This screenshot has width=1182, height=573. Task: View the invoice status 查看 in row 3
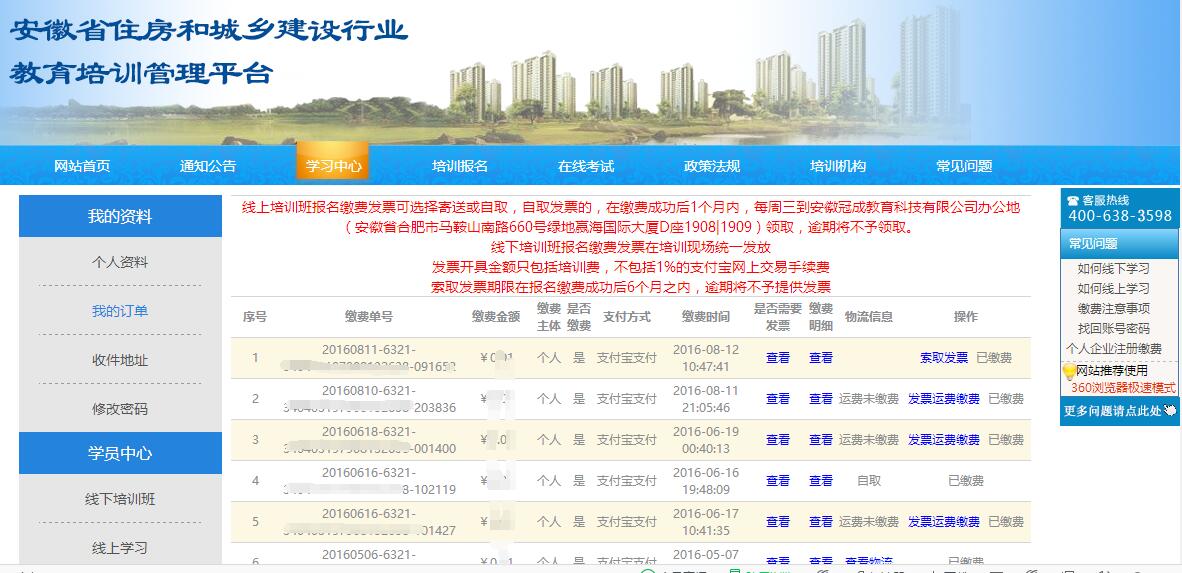point(778,440)
